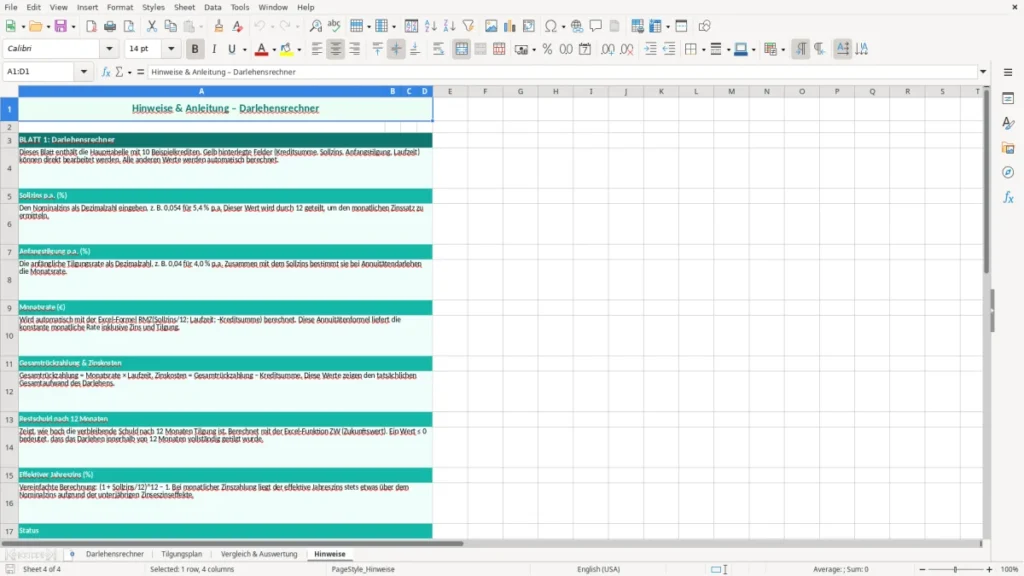Format the cells as date
Screen dimensions: 1024x576
tap(585, 49)
